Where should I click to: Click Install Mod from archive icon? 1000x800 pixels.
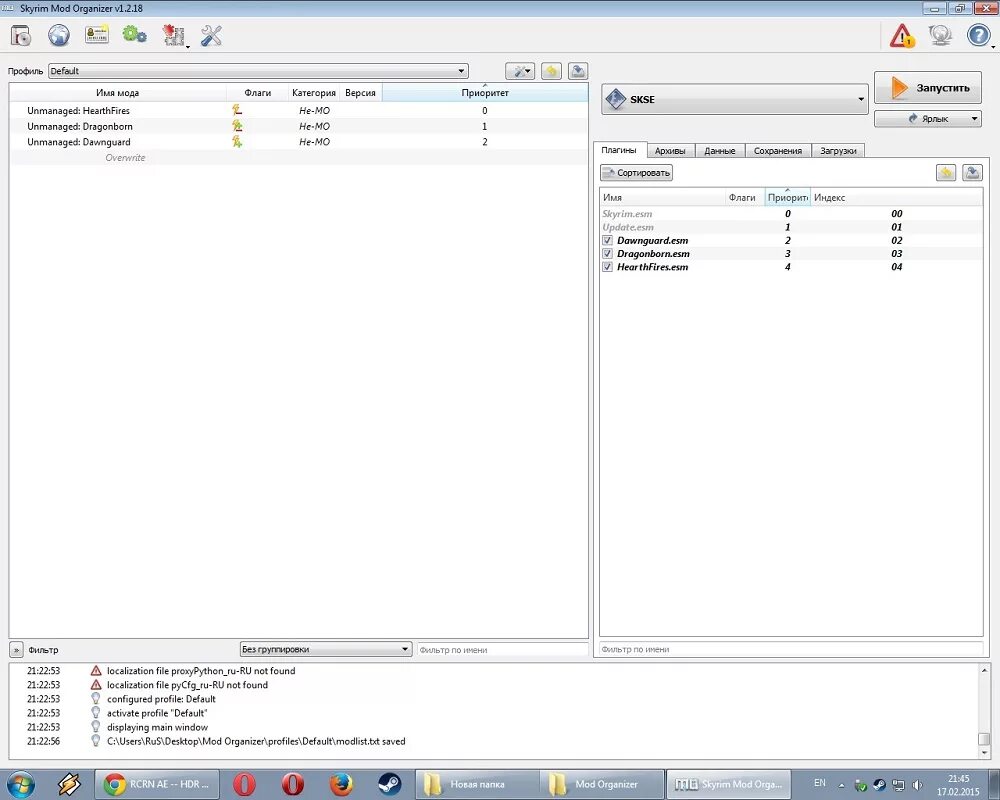(21, 36)
